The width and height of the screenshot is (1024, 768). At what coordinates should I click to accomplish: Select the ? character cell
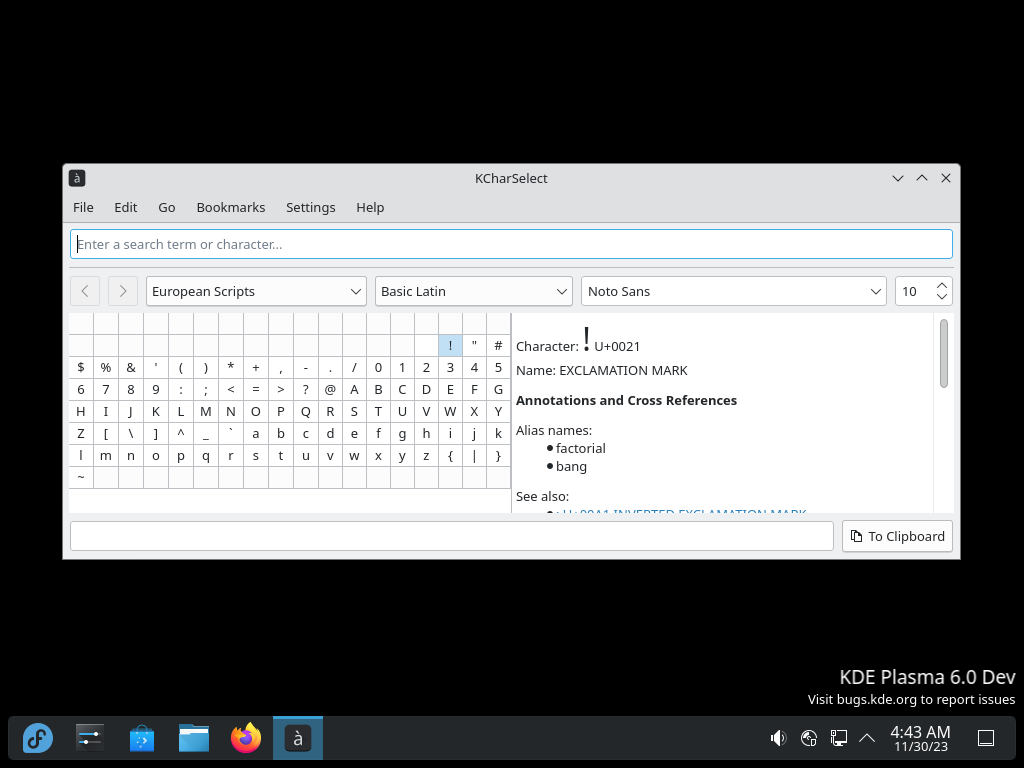pos(306,390)
